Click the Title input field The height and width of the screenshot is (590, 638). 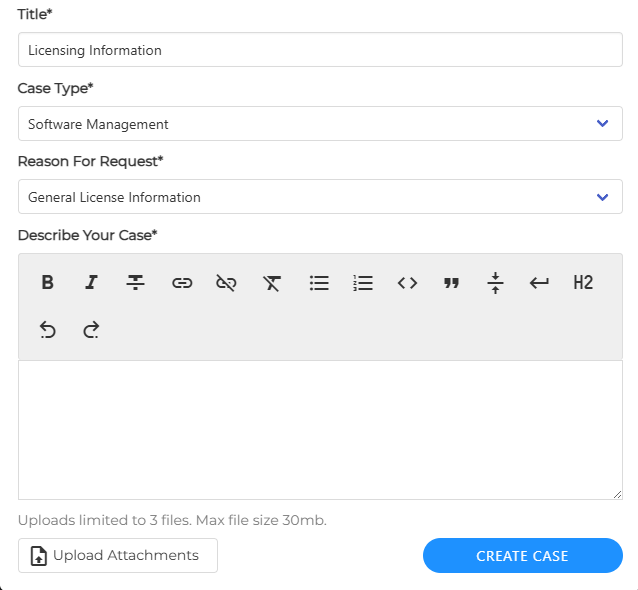[320, 50]
